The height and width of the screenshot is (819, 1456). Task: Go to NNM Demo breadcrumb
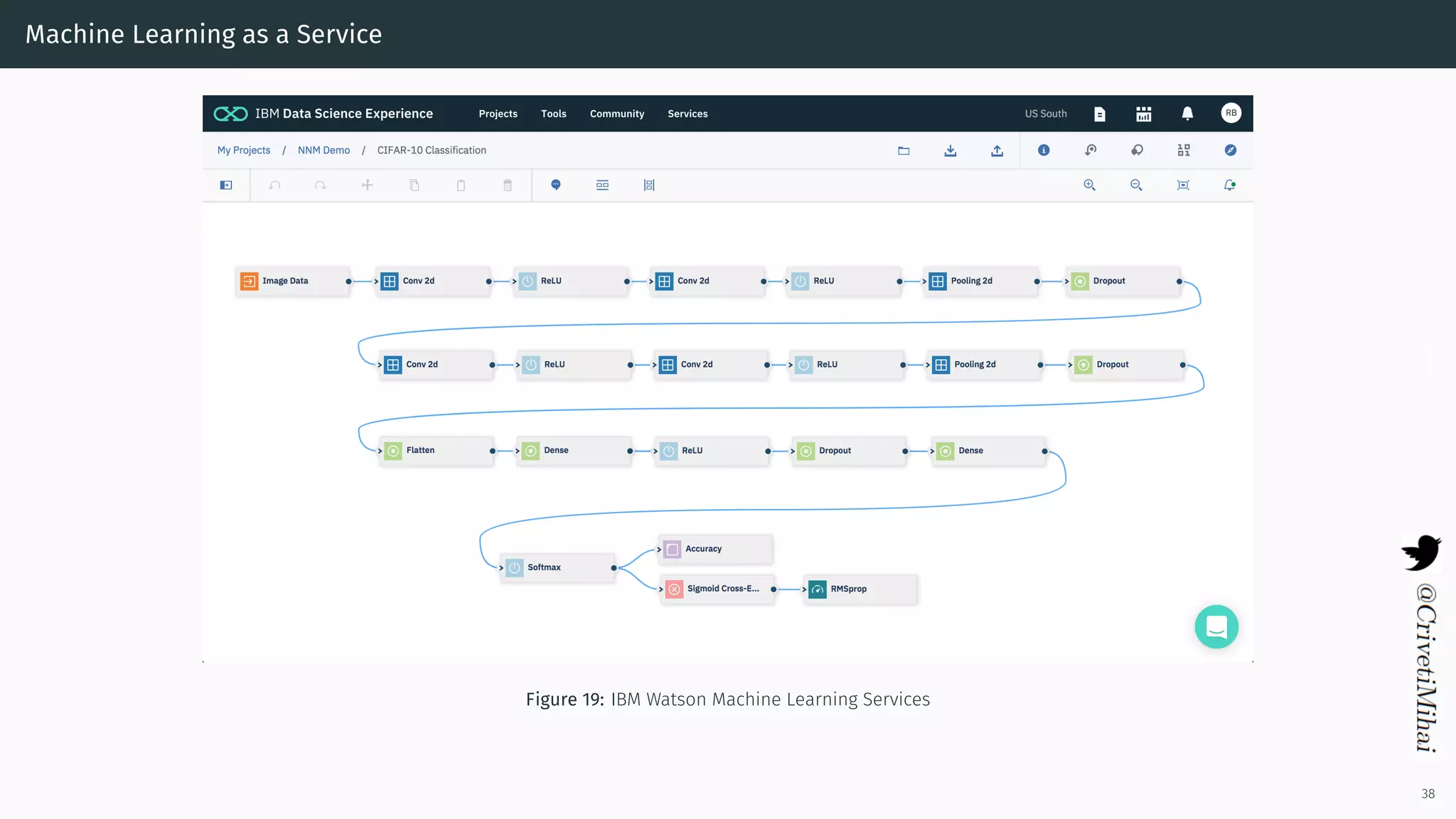click(x=323, y=150)
